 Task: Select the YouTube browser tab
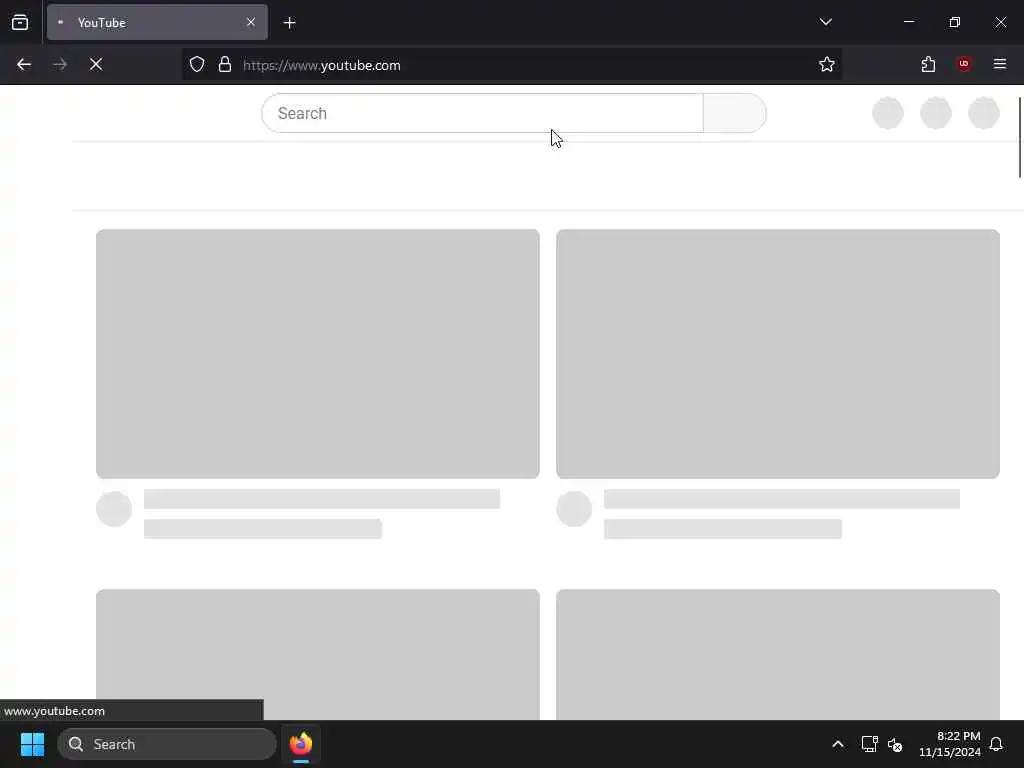coord(157,22)
